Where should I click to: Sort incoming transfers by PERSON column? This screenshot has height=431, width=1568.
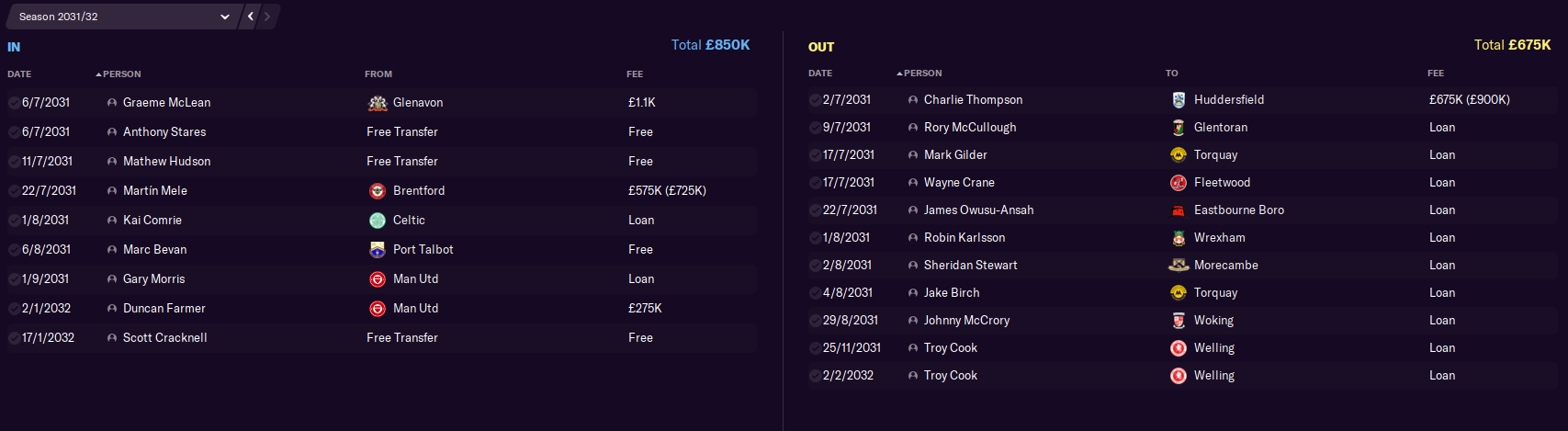[118, 74]
